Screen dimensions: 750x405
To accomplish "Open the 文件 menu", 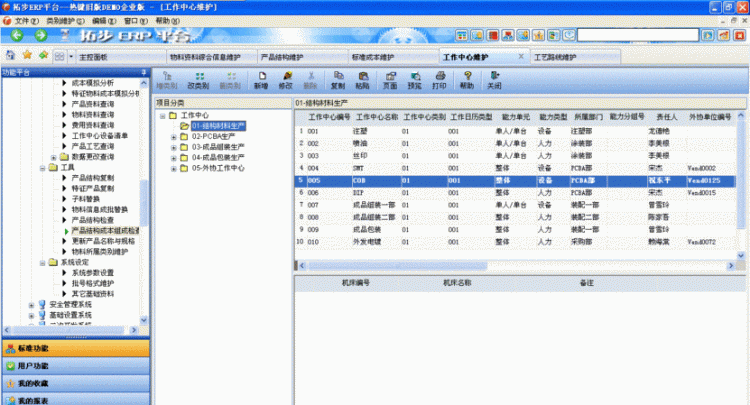I will pyautogui.click(x=26, y=21).
